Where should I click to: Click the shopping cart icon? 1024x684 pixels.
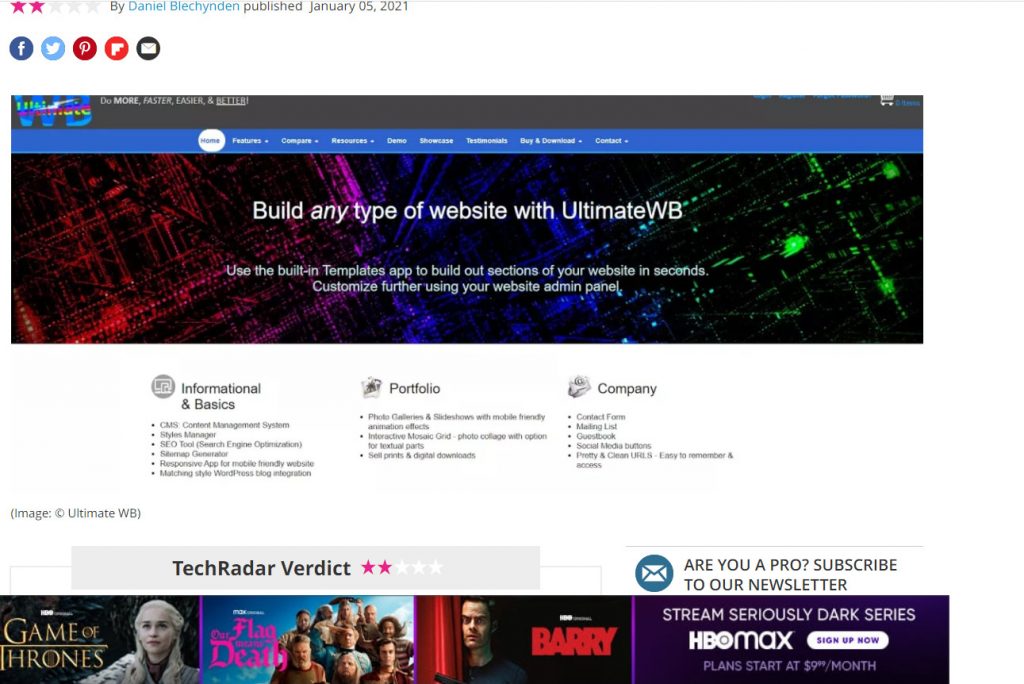pyautogui.click(x=886, y=100)
